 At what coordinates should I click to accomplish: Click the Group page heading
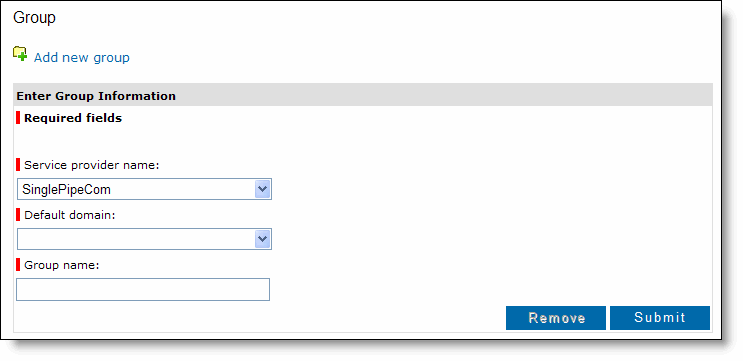[x=34, y=18]
